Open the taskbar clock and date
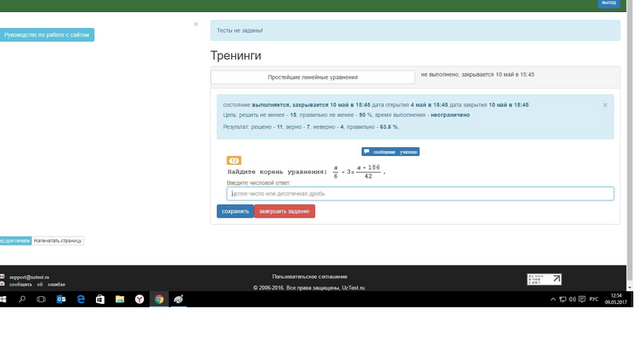The width and height of the screenshot is (640, 360). click(616, 299)
